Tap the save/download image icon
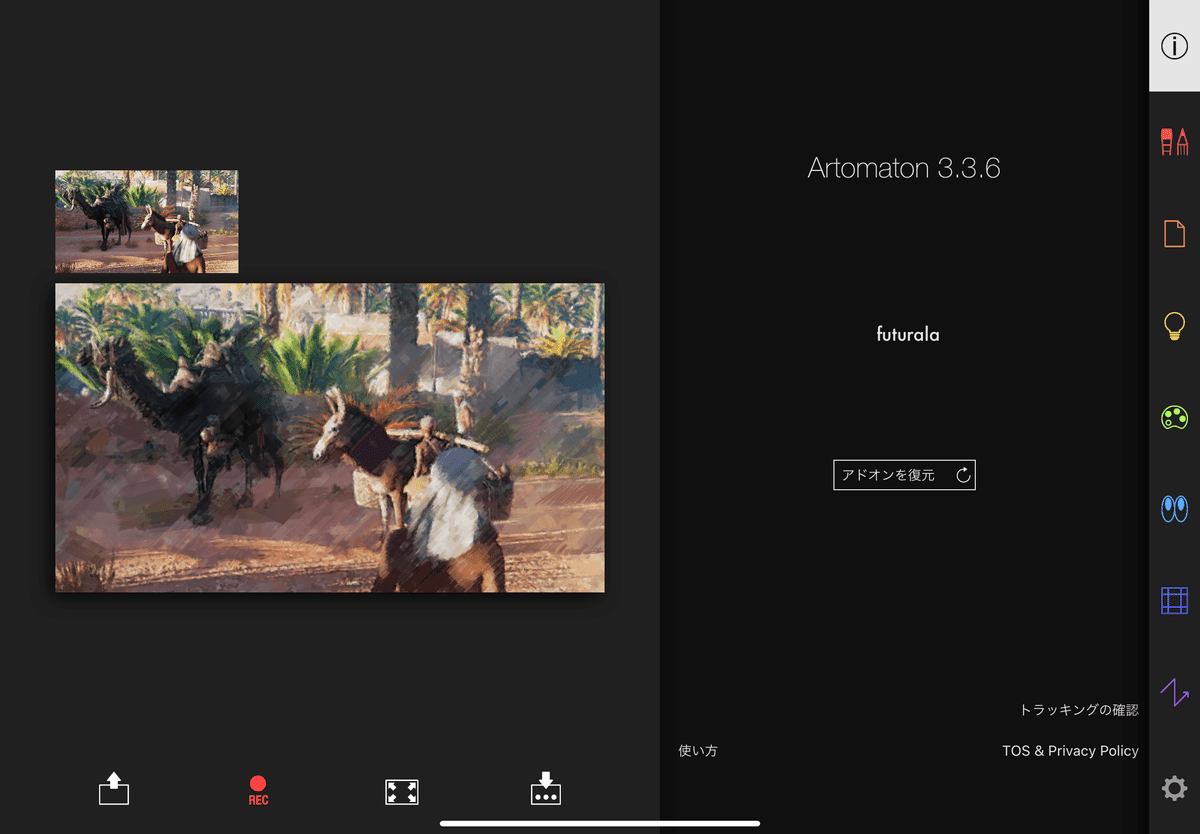Screen dimensions: 1200x834 coord(546,788)
